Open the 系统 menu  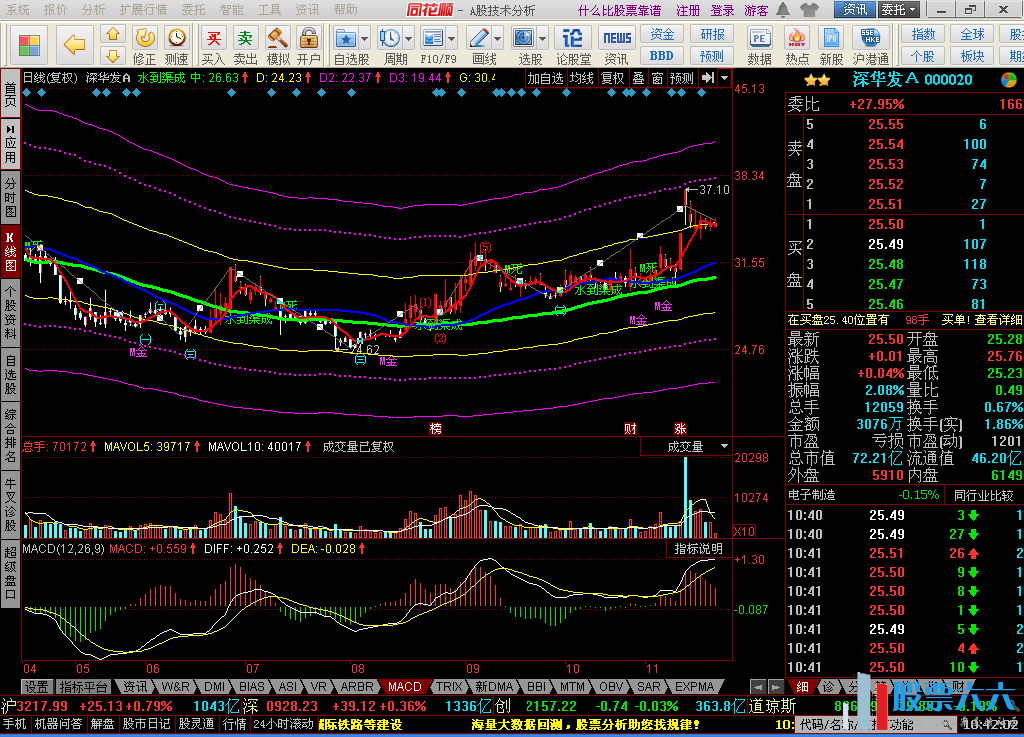tap(18, 10)
